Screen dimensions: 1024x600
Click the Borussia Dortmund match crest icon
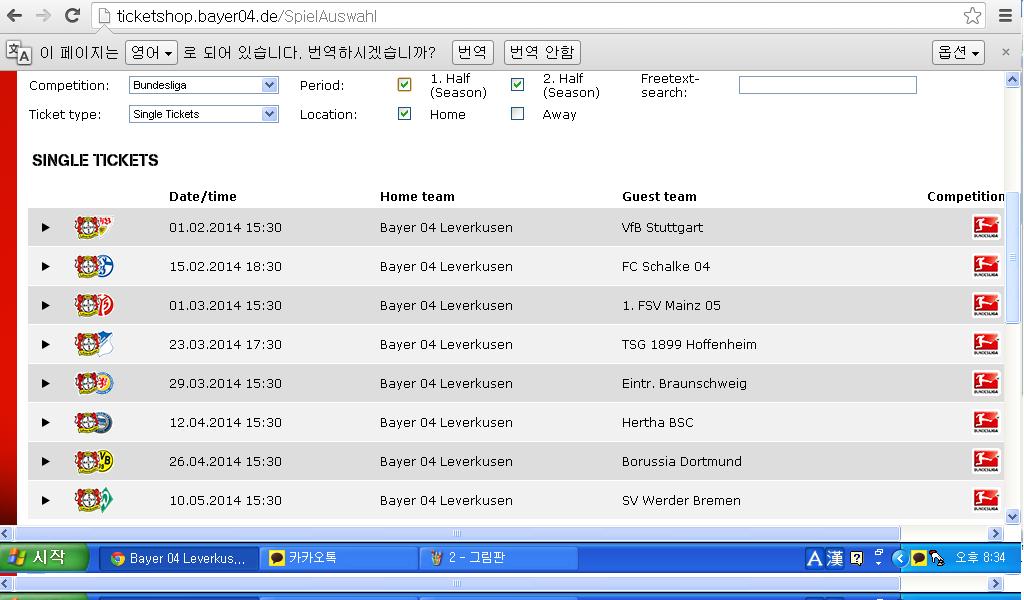pyautogui.click(x=94, y=462)
